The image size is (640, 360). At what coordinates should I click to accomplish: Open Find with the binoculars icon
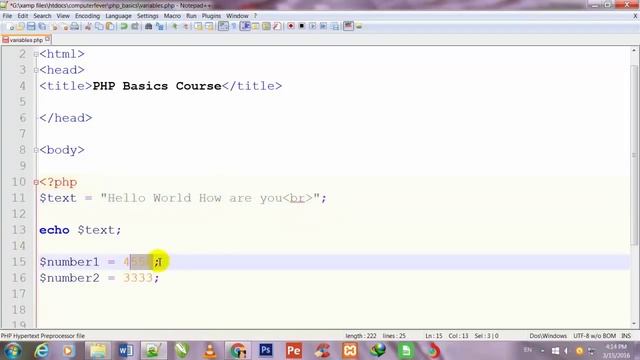148,27
